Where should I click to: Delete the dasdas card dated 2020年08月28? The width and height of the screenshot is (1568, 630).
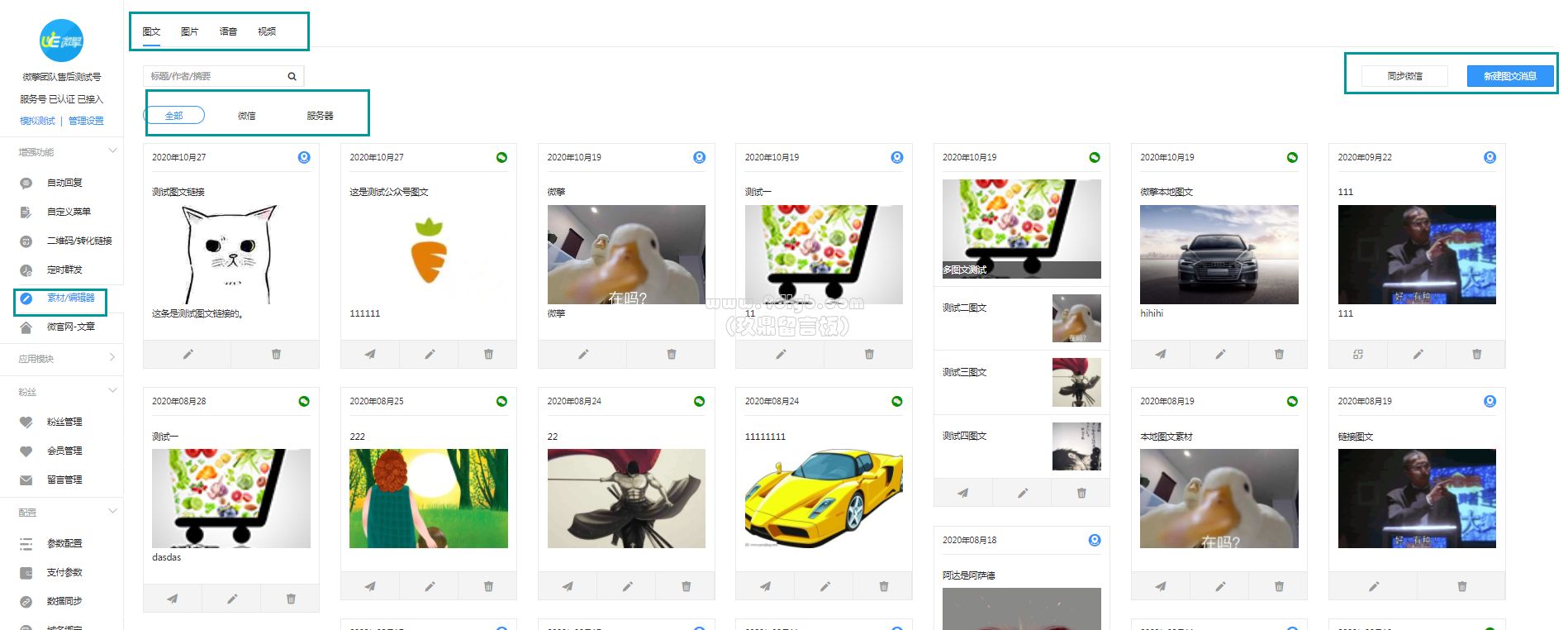tap(291, 599)
